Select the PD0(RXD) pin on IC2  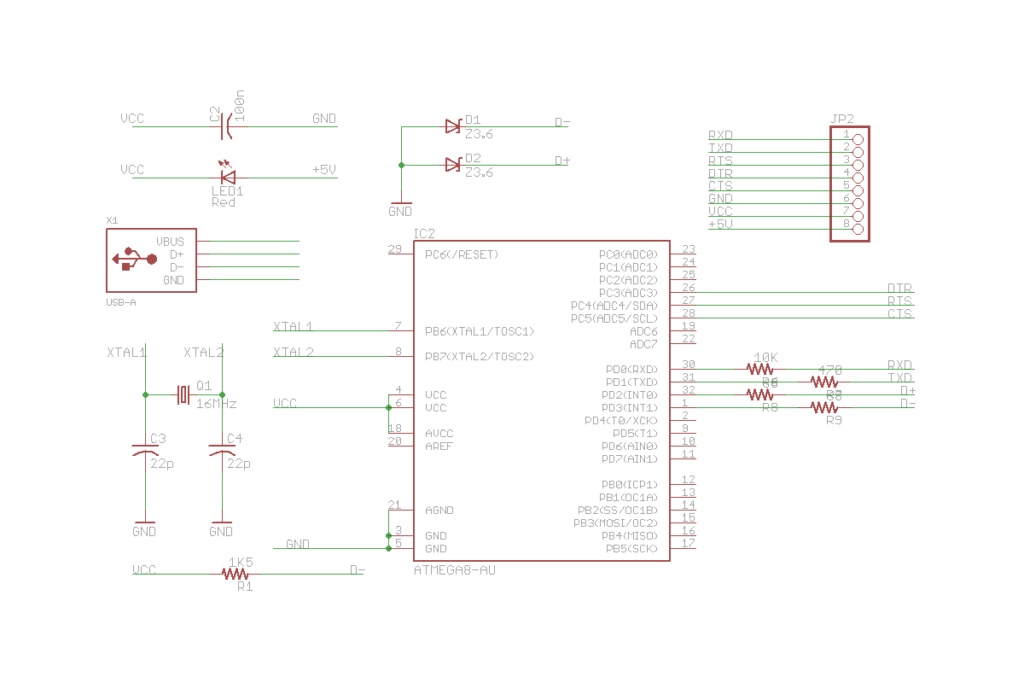click(632, 369)
